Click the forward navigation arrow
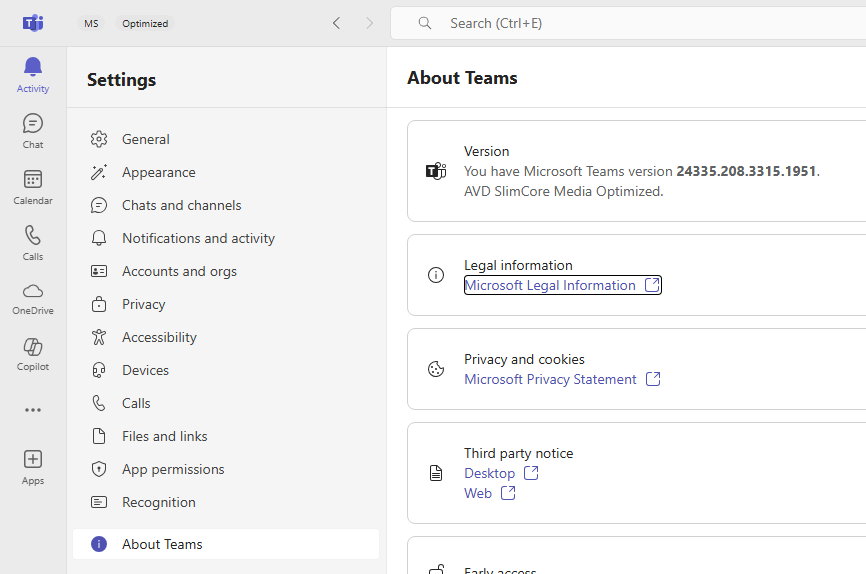Viewport: 866px width, 574px height. pos(369,23)
